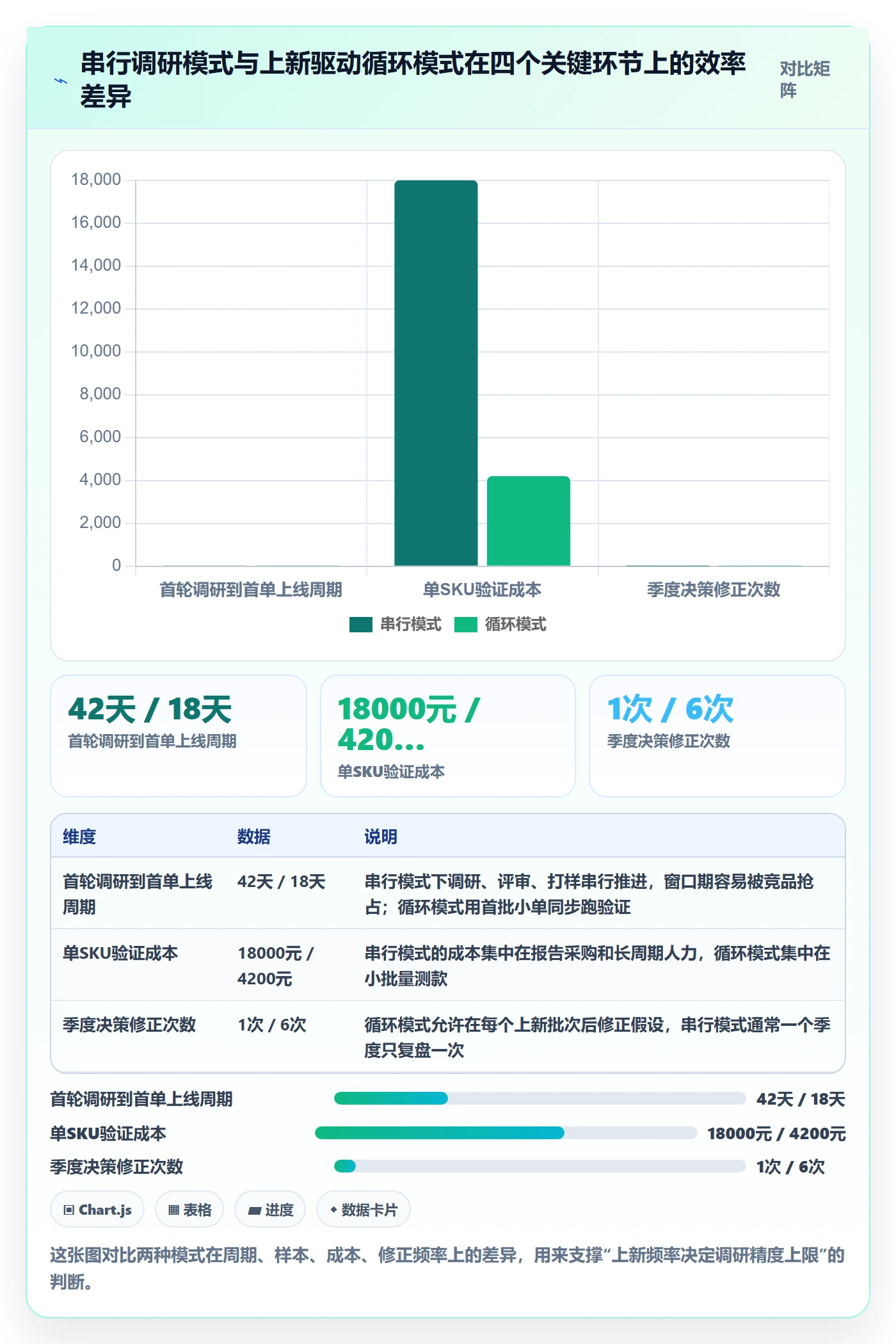Click the 对比矩阵 label in the header
896x1344 pixels.
[x=804, y=79]
